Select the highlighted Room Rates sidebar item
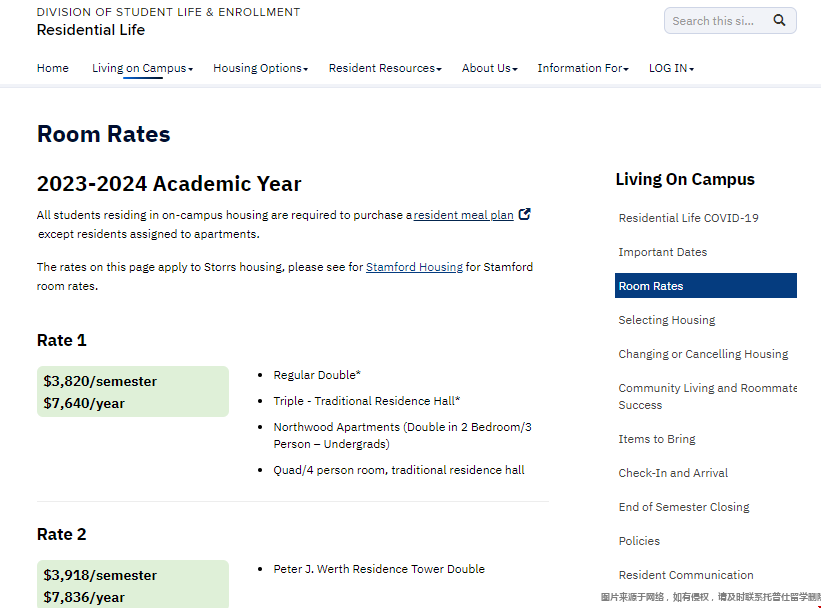The image size is (821, 608). click(x=705, y=286)
